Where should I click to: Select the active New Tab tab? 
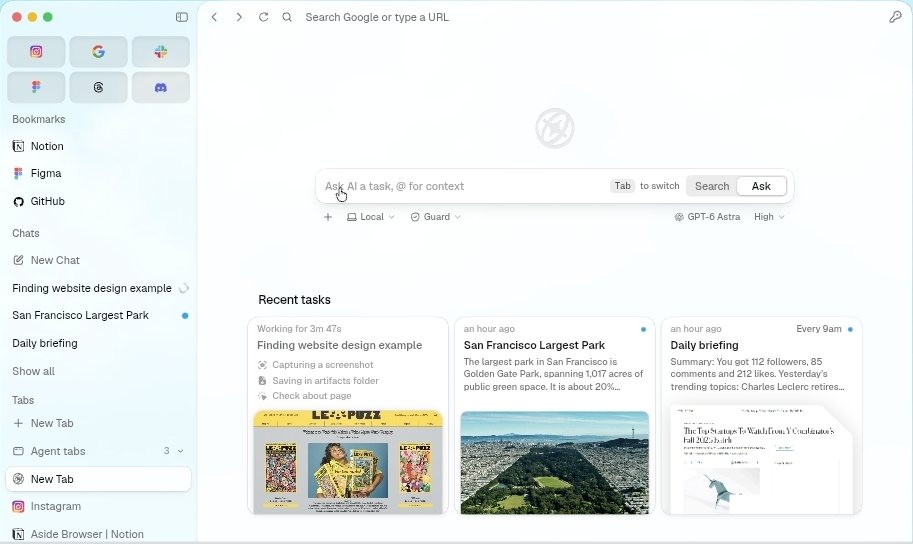point(98,479)
